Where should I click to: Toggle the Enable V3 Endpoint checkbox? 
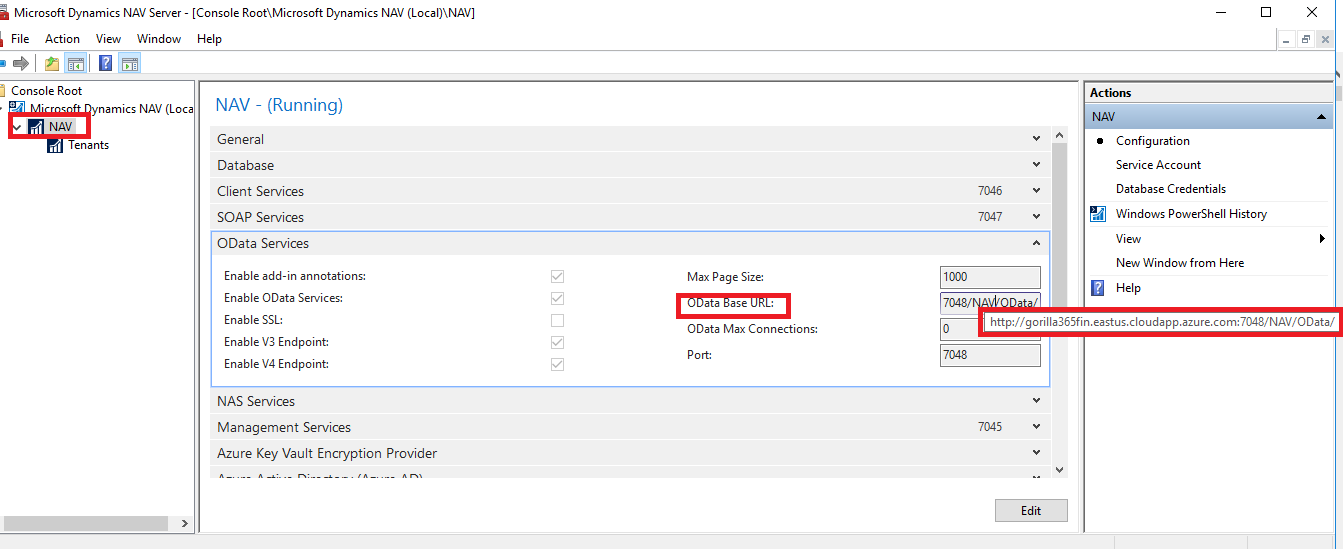point(557,342)
